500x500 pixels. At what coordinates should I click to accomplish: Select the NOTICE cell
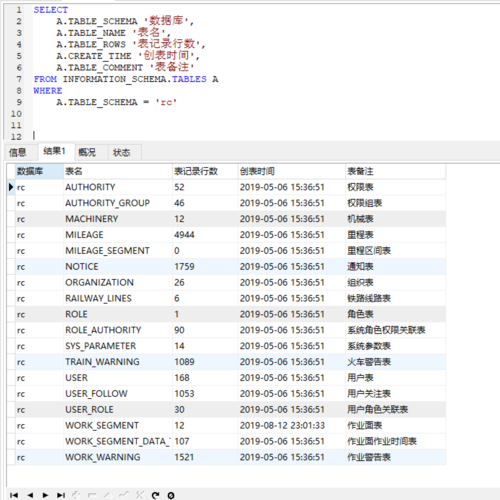(x=118, y=267)
